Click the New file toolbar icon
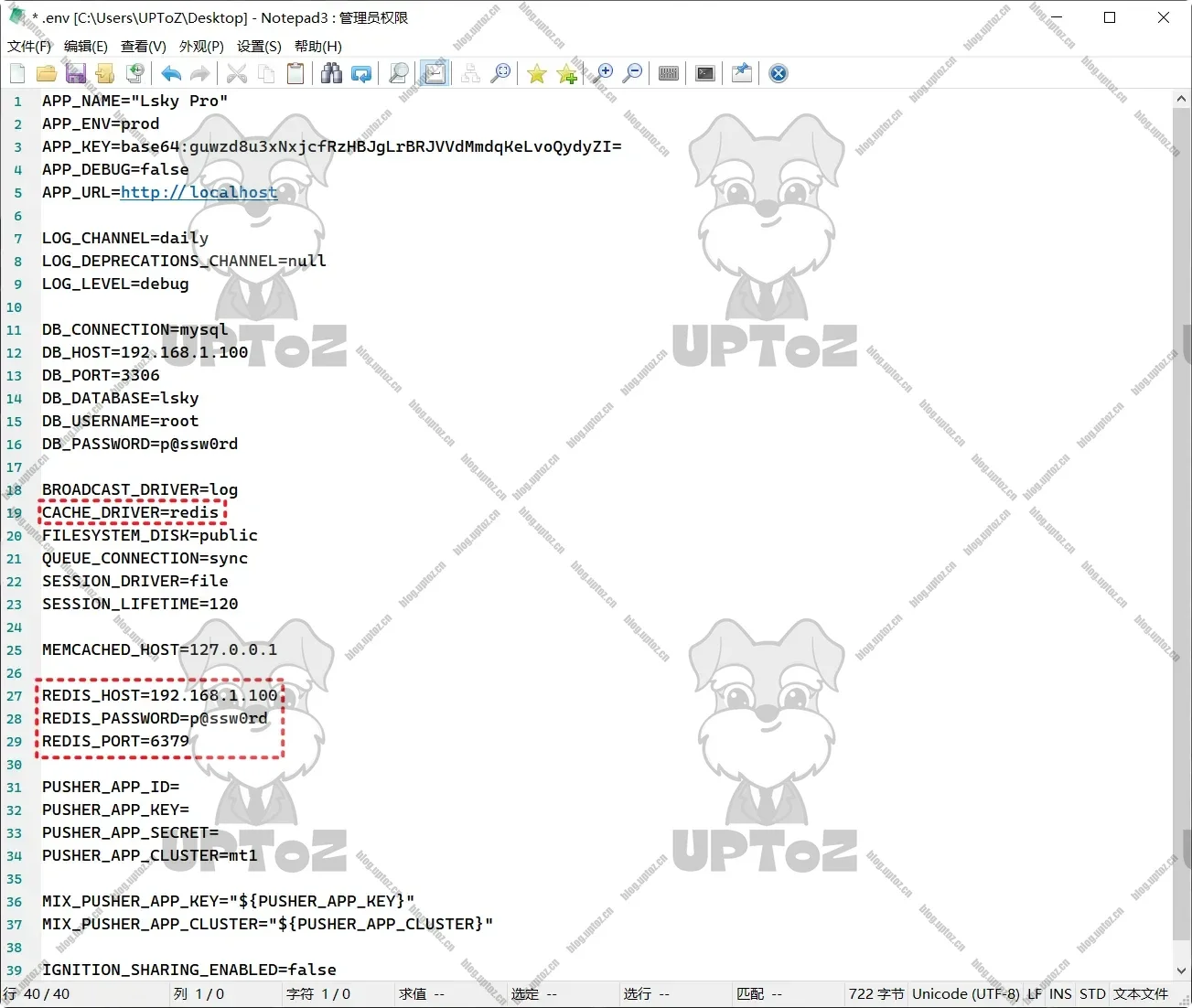Viewport: 1192px width, 1008px height. coord(17,74)
